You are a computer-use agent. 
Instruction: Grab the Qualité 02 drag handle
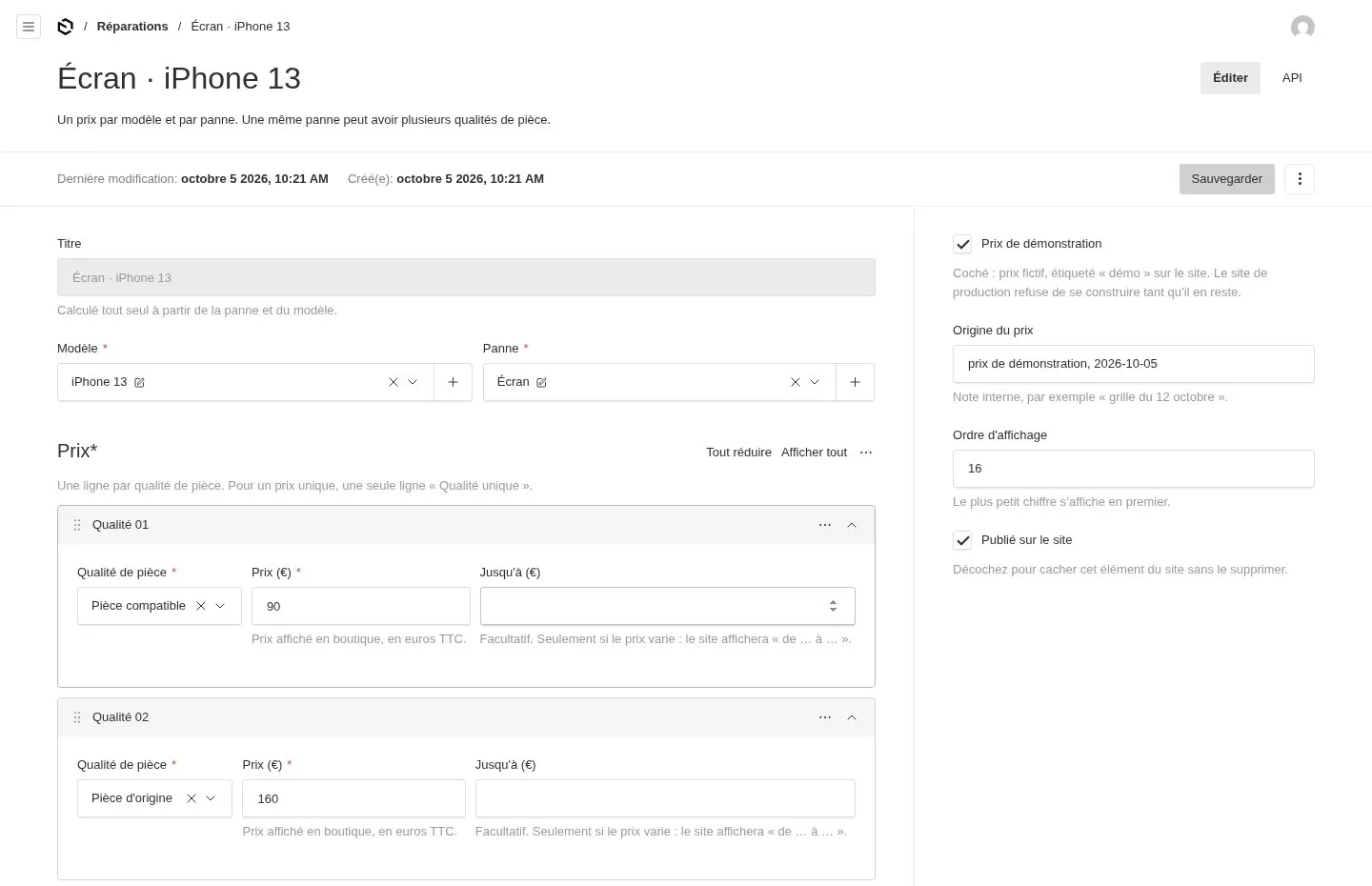point(77,717)
